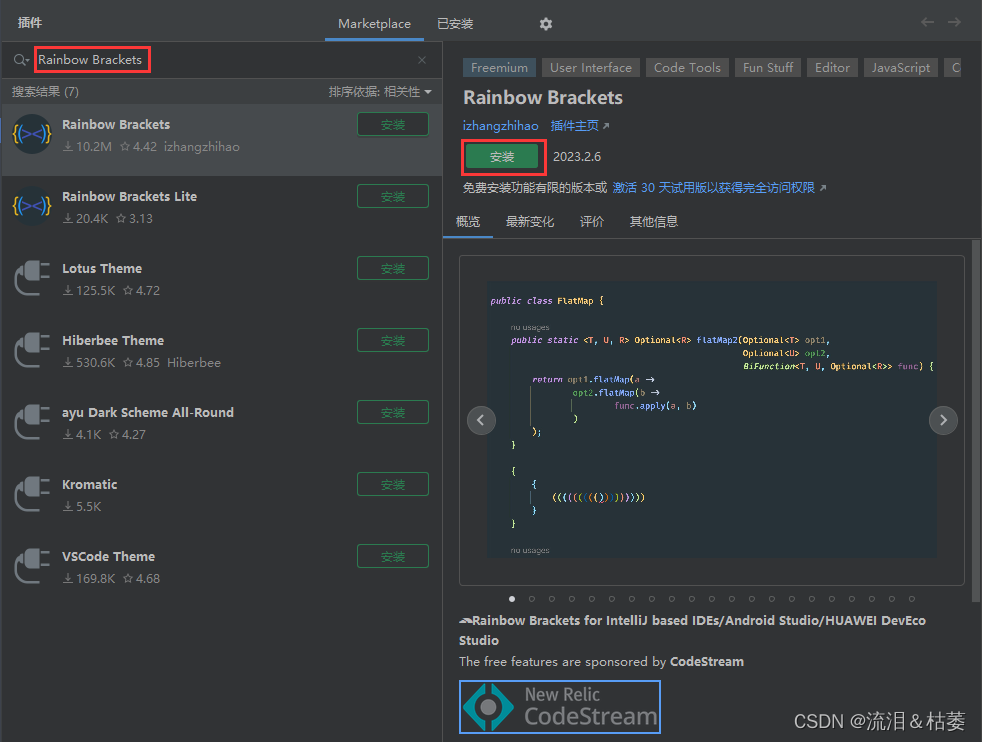Open the plugin settings gear menu
982x742 pixels.
click(x=545, y=24)
